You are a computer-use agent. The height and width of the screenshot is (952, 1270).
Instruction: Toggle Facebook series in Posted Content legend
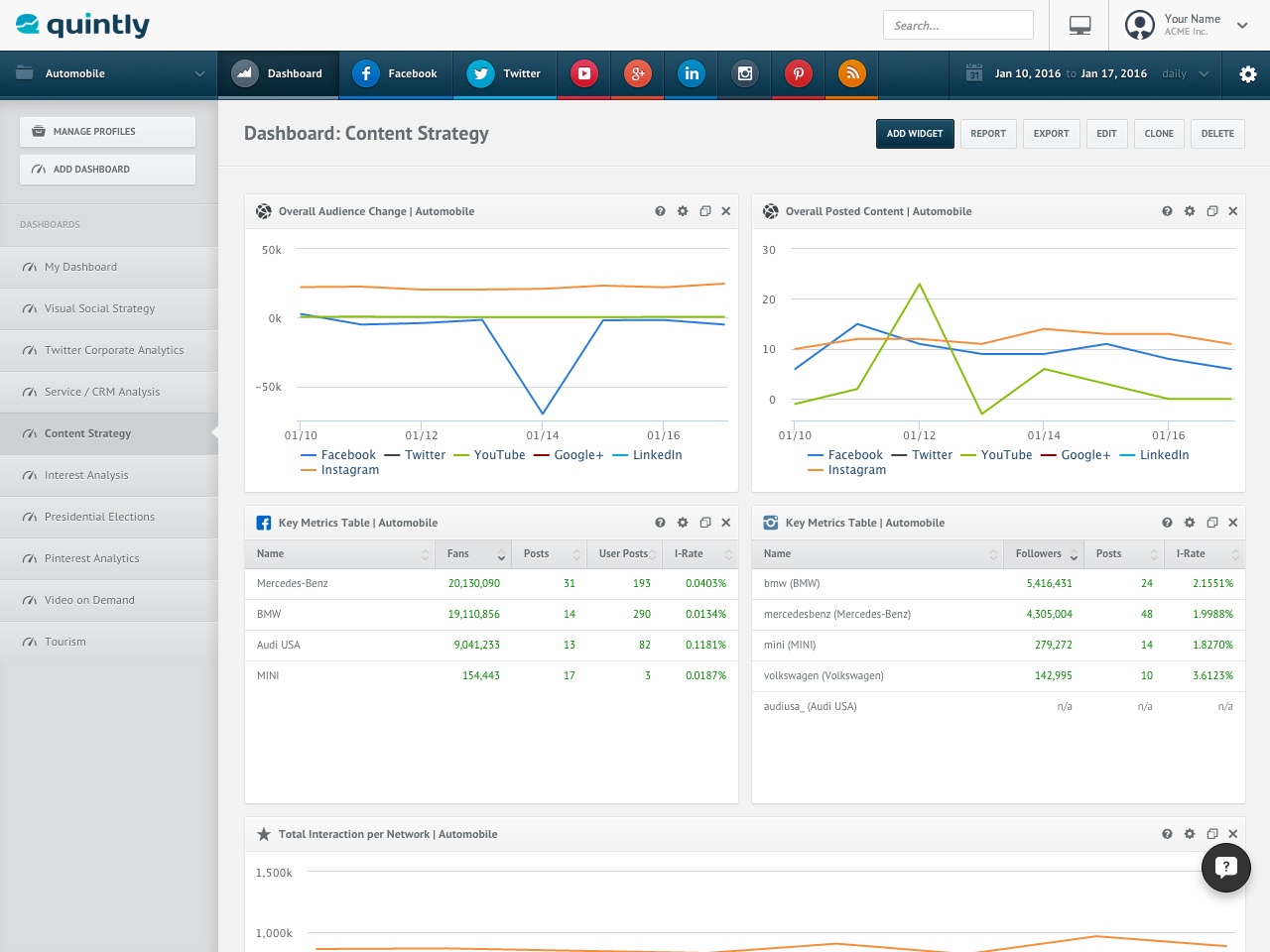845,455
